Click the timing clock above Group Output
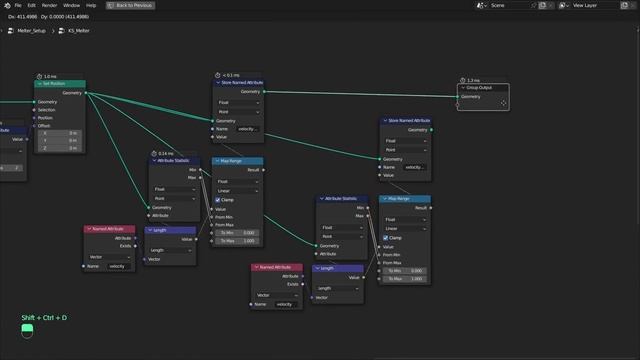 coord(462,80)
